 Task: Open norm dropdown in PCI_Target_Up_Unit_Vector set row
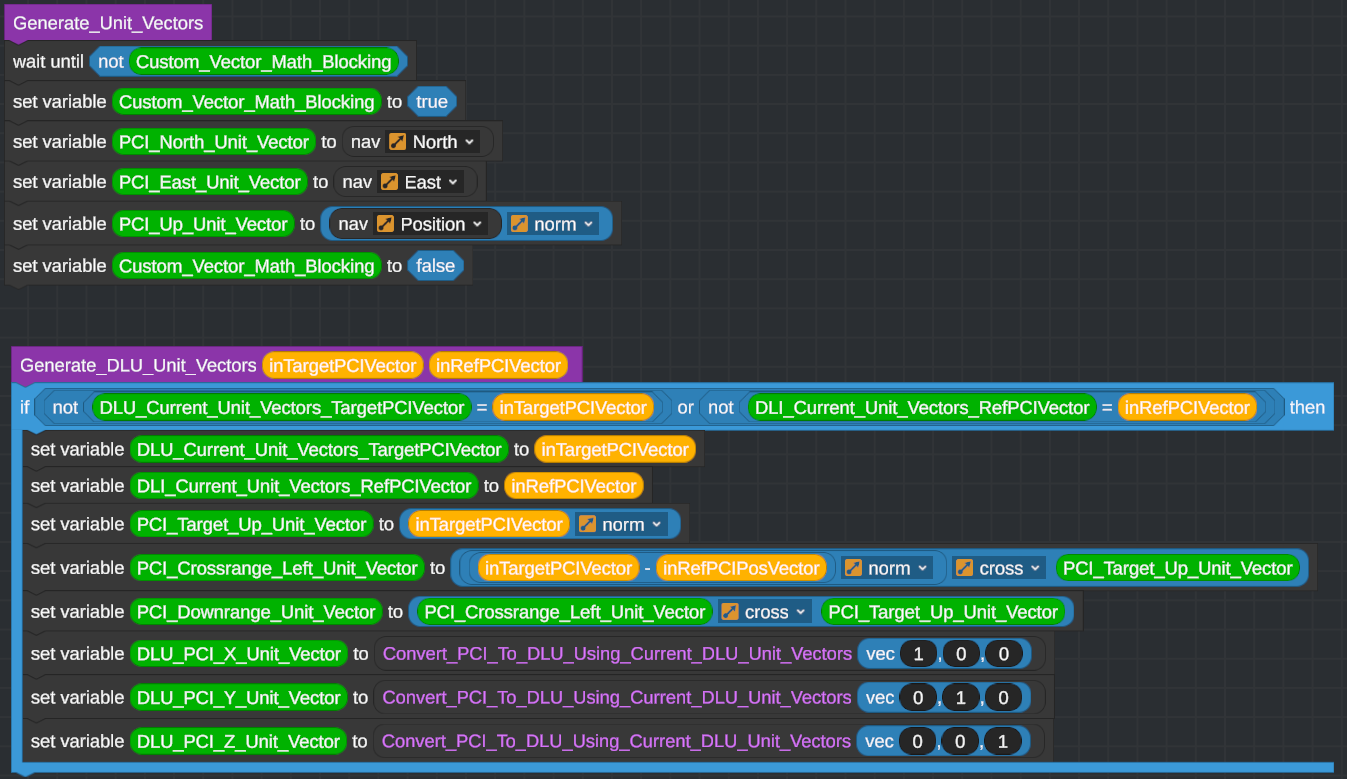click(621, 524)
